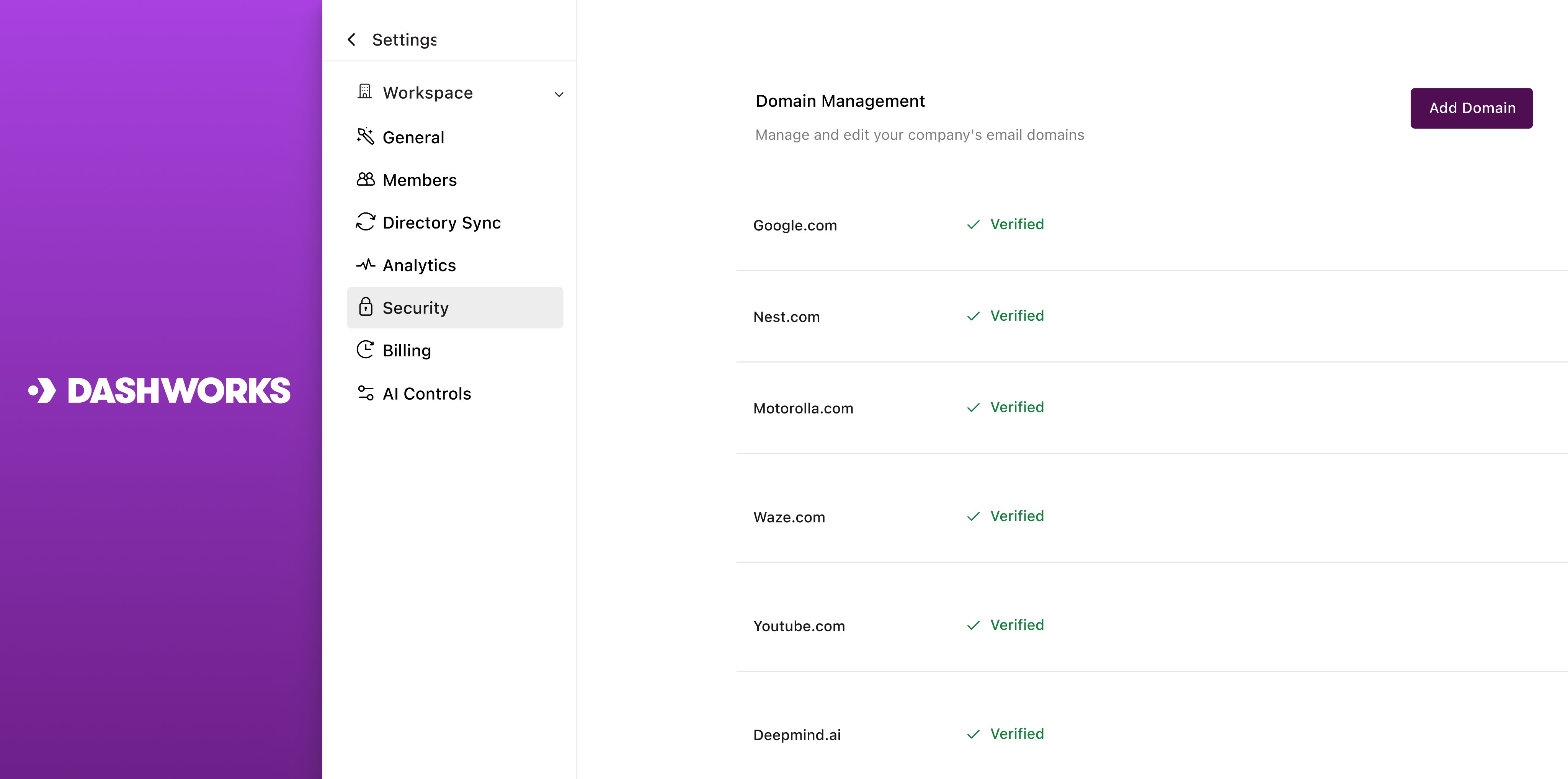Select the Youtube.com domain
This screenshot has height=779, width=1568.
[799, 626]
